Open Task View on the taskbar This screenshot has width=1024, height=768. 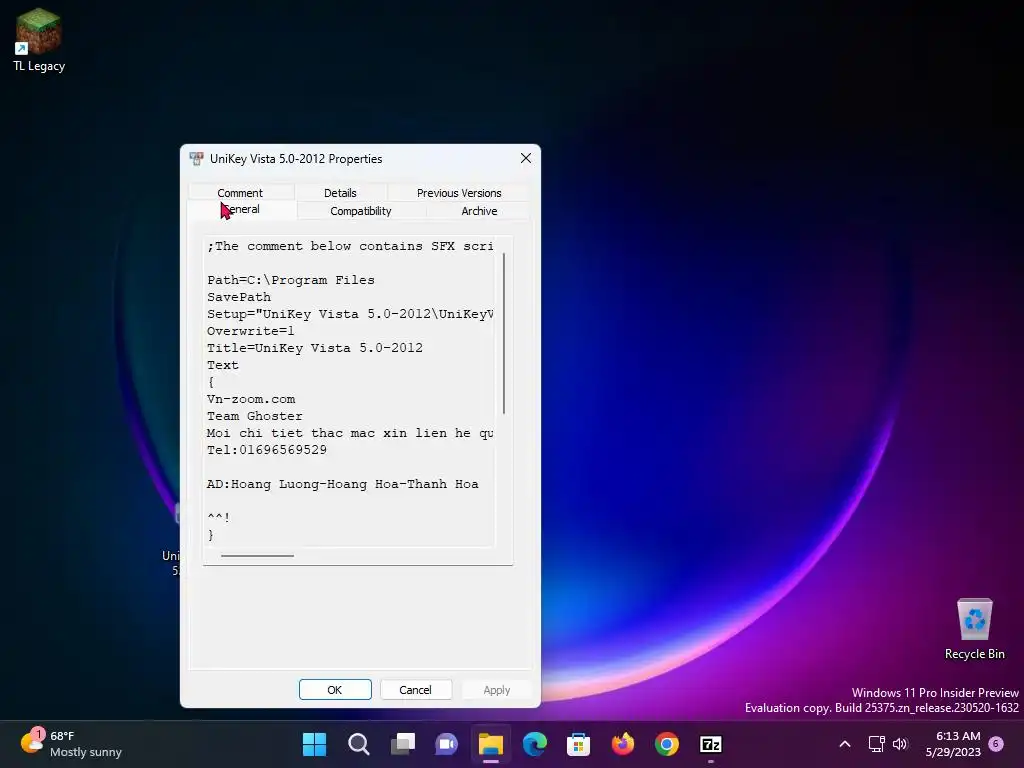[x=403, y=744]
